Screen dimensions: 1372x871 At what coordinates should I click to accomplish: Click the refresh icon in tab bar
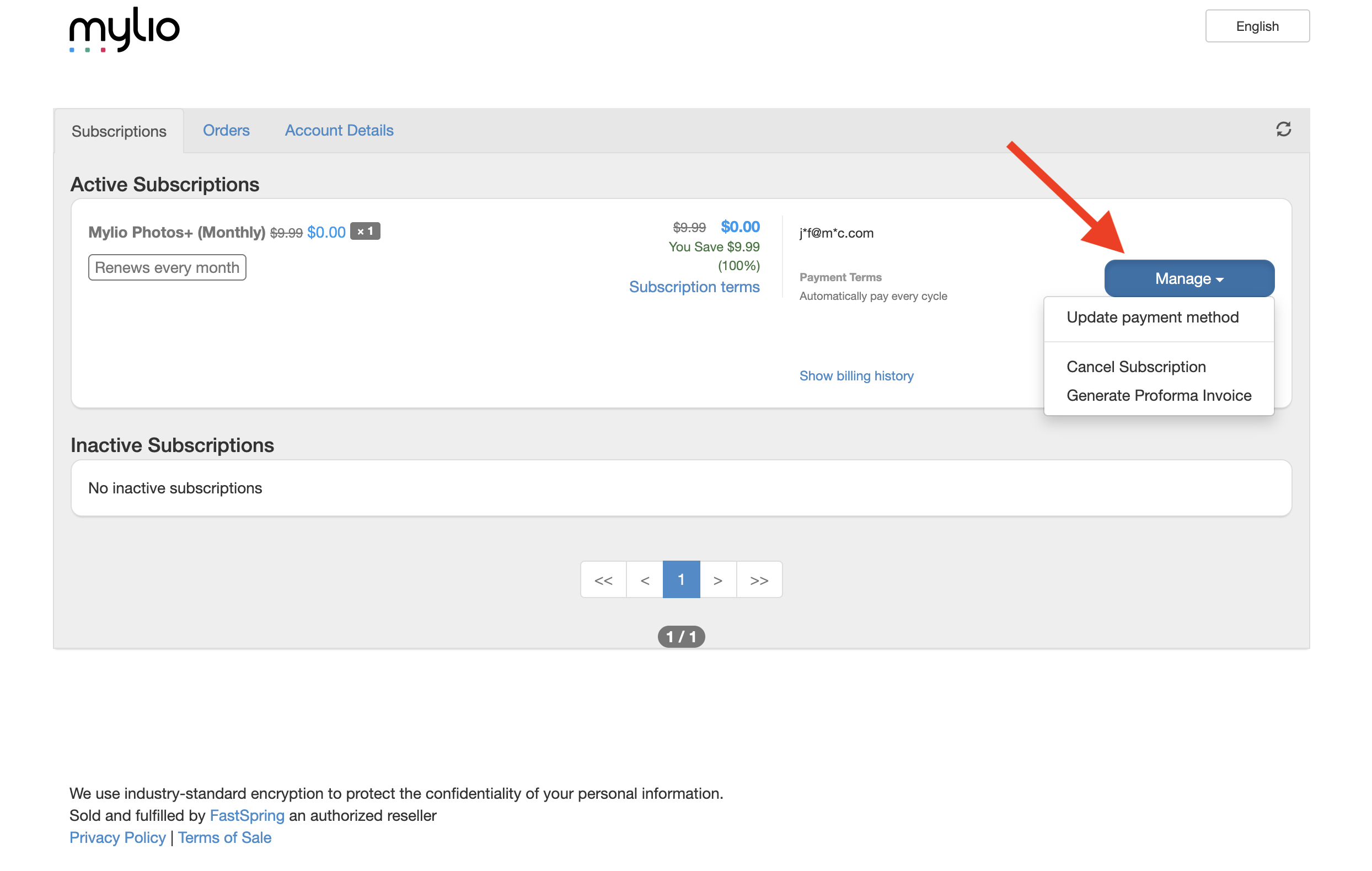[x=1283, y=130]
